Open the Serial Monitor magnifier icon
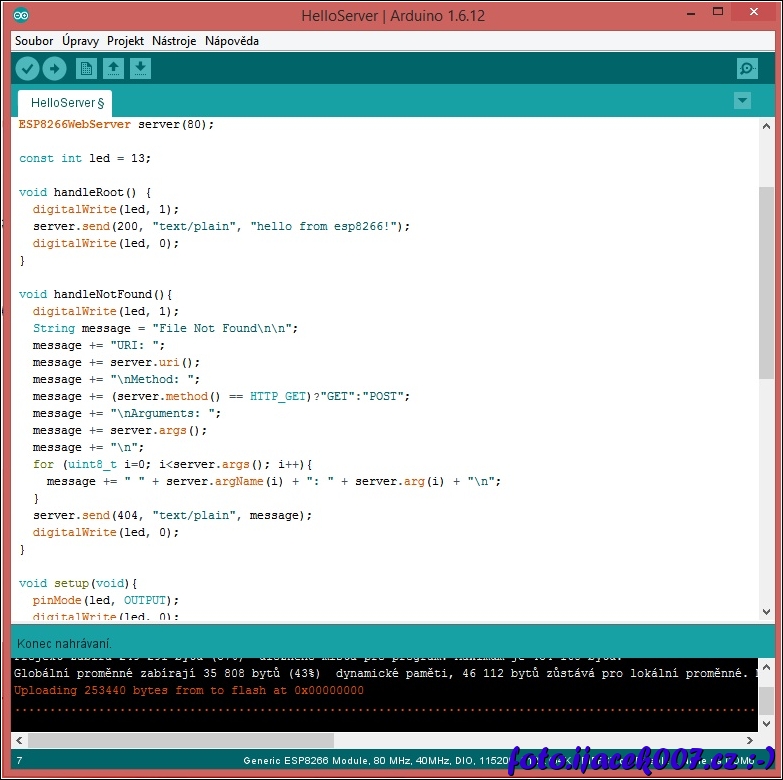This screenshot has height=780, width=783. [747, 68]
